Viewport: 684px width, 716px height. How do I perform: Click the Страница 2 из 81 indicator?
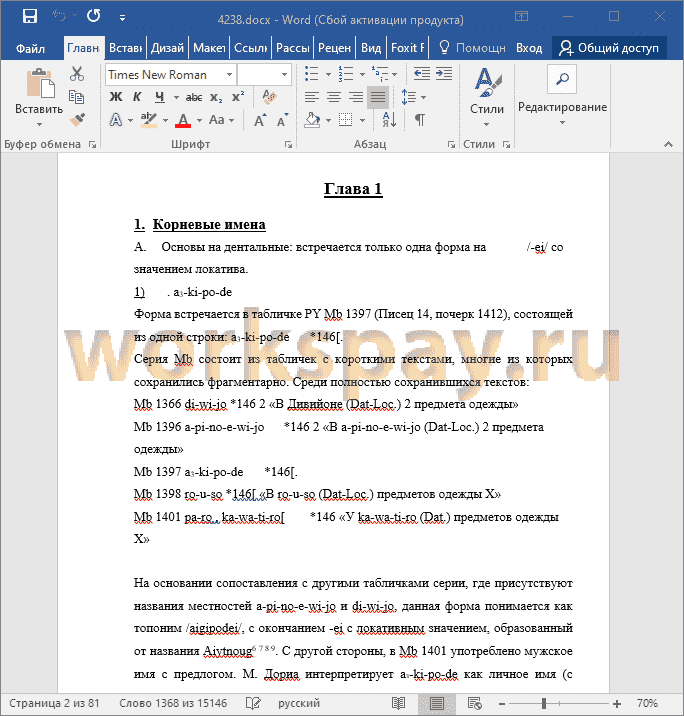[x=54, y=703]
